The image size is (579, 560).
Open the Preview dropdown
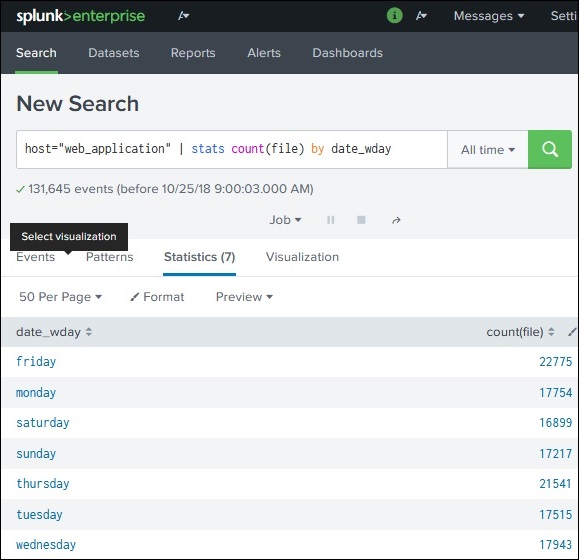(x=244, y=297)
